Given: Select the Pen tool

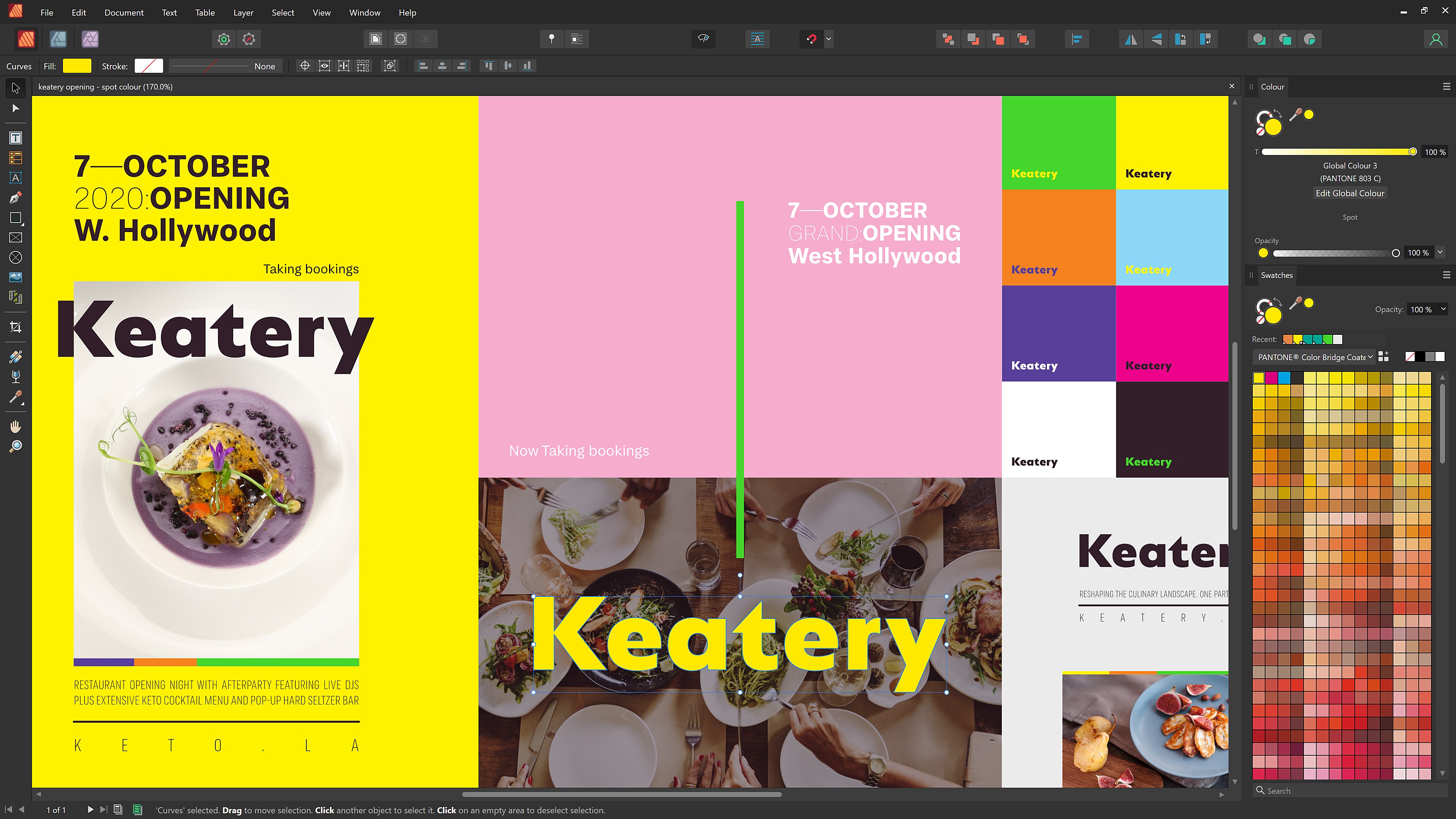Looking at the screenshot, I should pos(15,198).
